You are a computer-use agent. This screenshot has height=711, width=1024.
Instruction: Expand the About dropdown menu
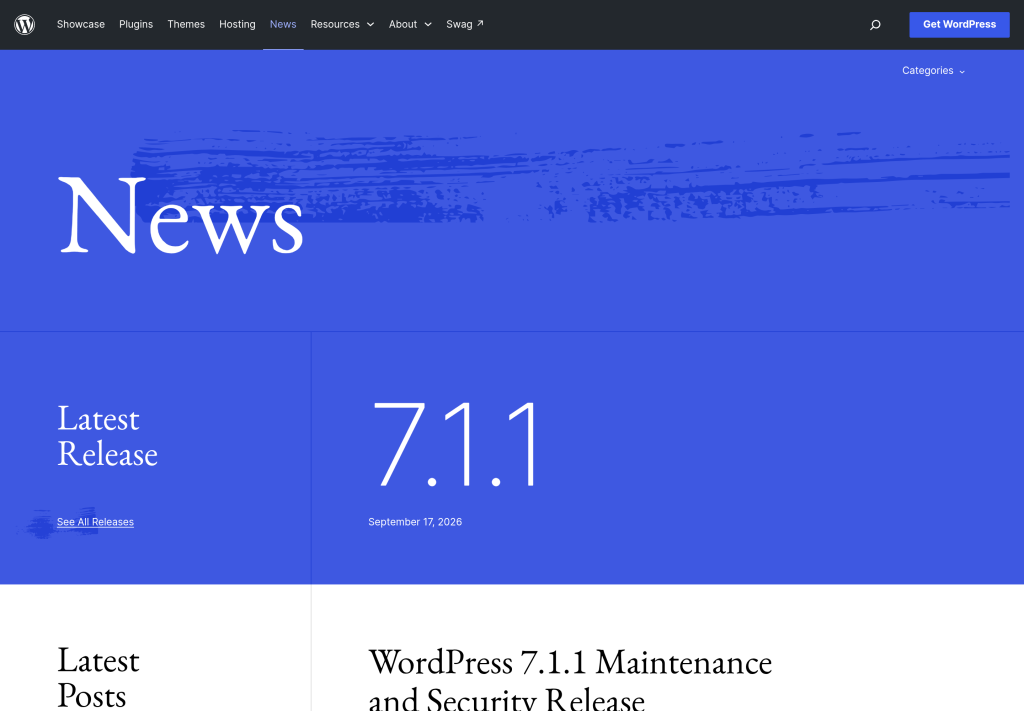(410, 24)
